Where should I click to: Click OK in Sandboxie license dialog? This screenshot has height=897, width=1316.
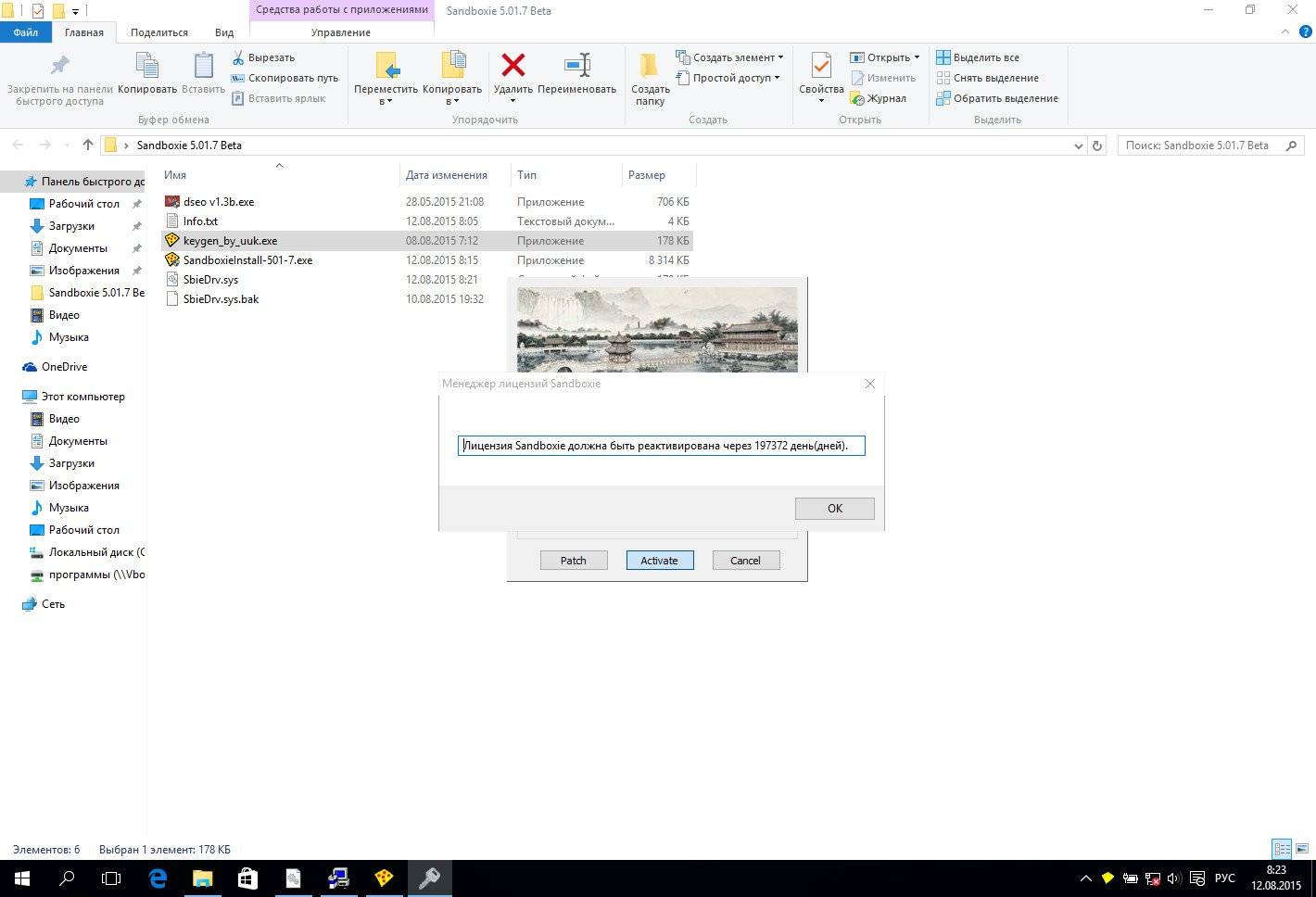pos(834,508)
